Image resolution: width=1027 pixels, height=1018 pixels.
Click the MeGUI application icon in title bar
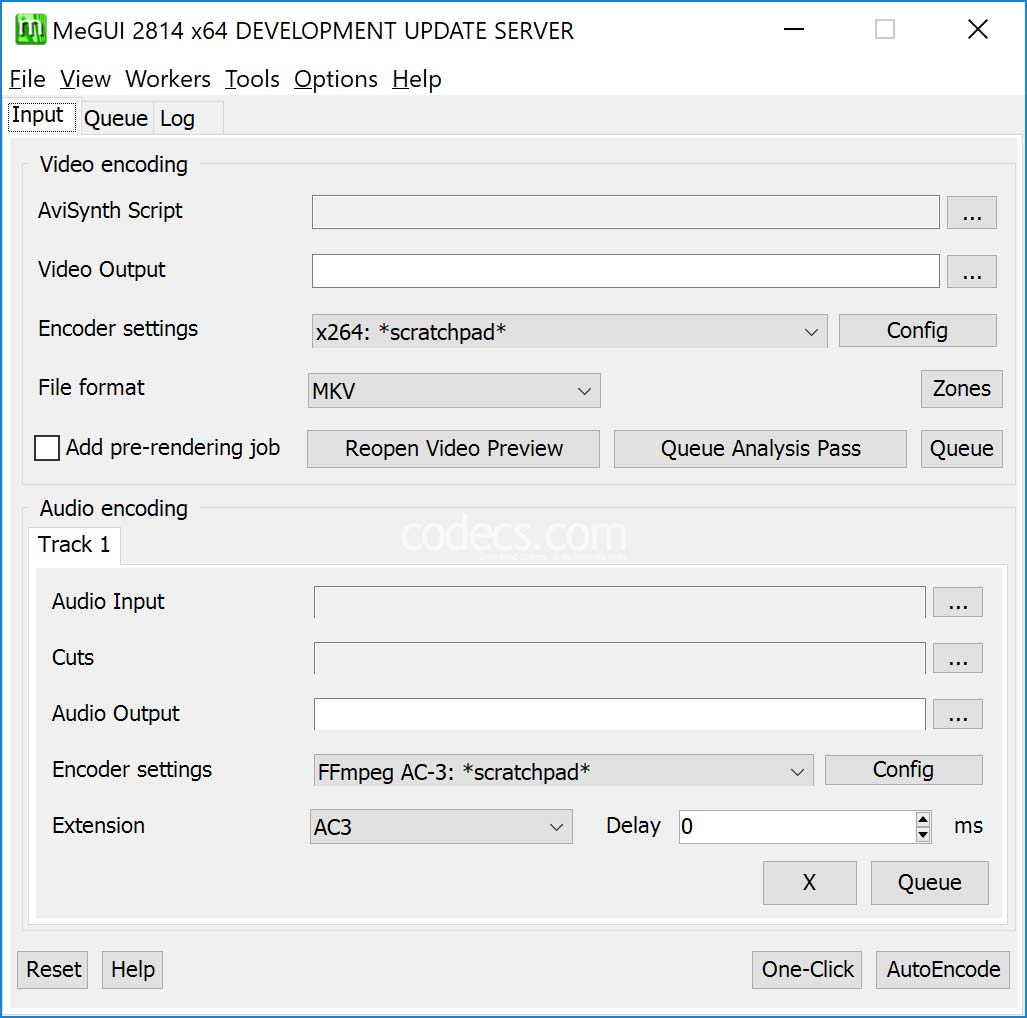pos(30,29)
